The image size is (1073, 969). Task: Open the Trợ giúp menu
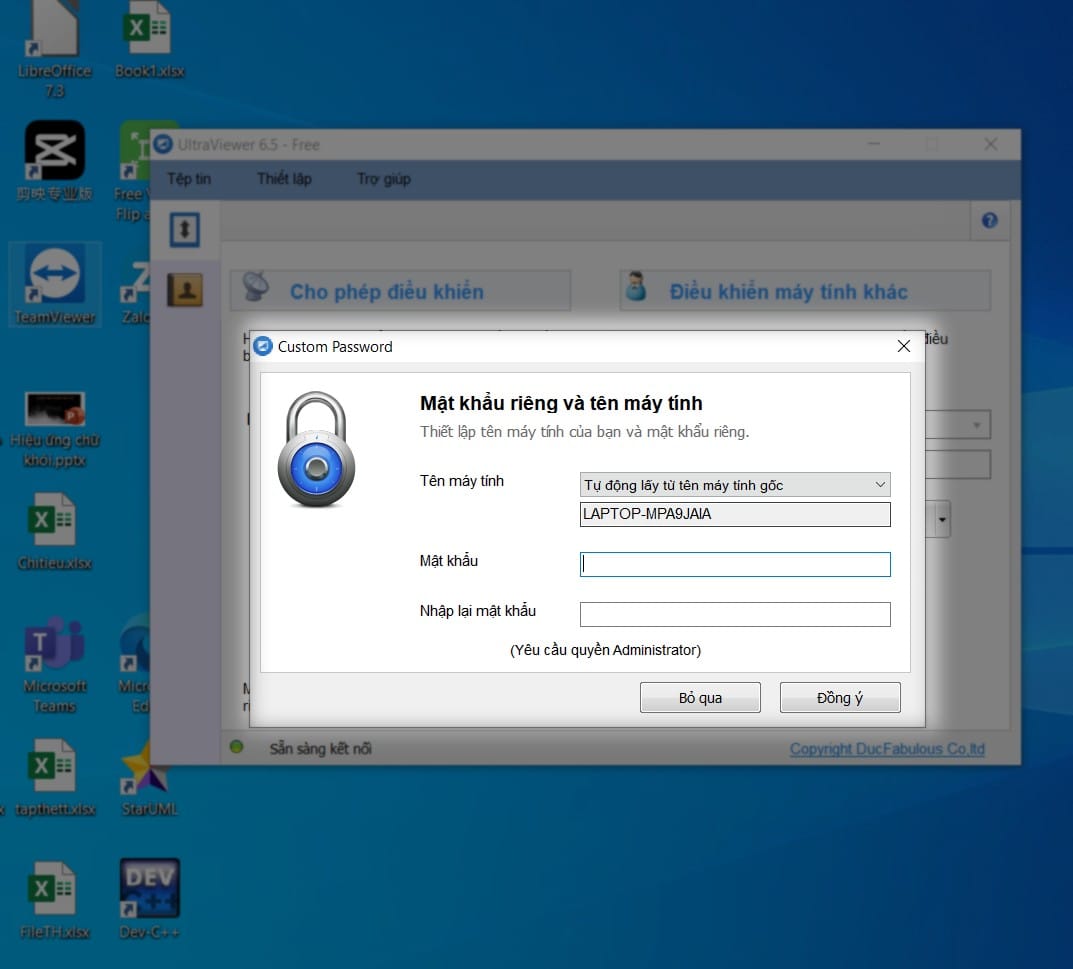(x=383, y=179)
